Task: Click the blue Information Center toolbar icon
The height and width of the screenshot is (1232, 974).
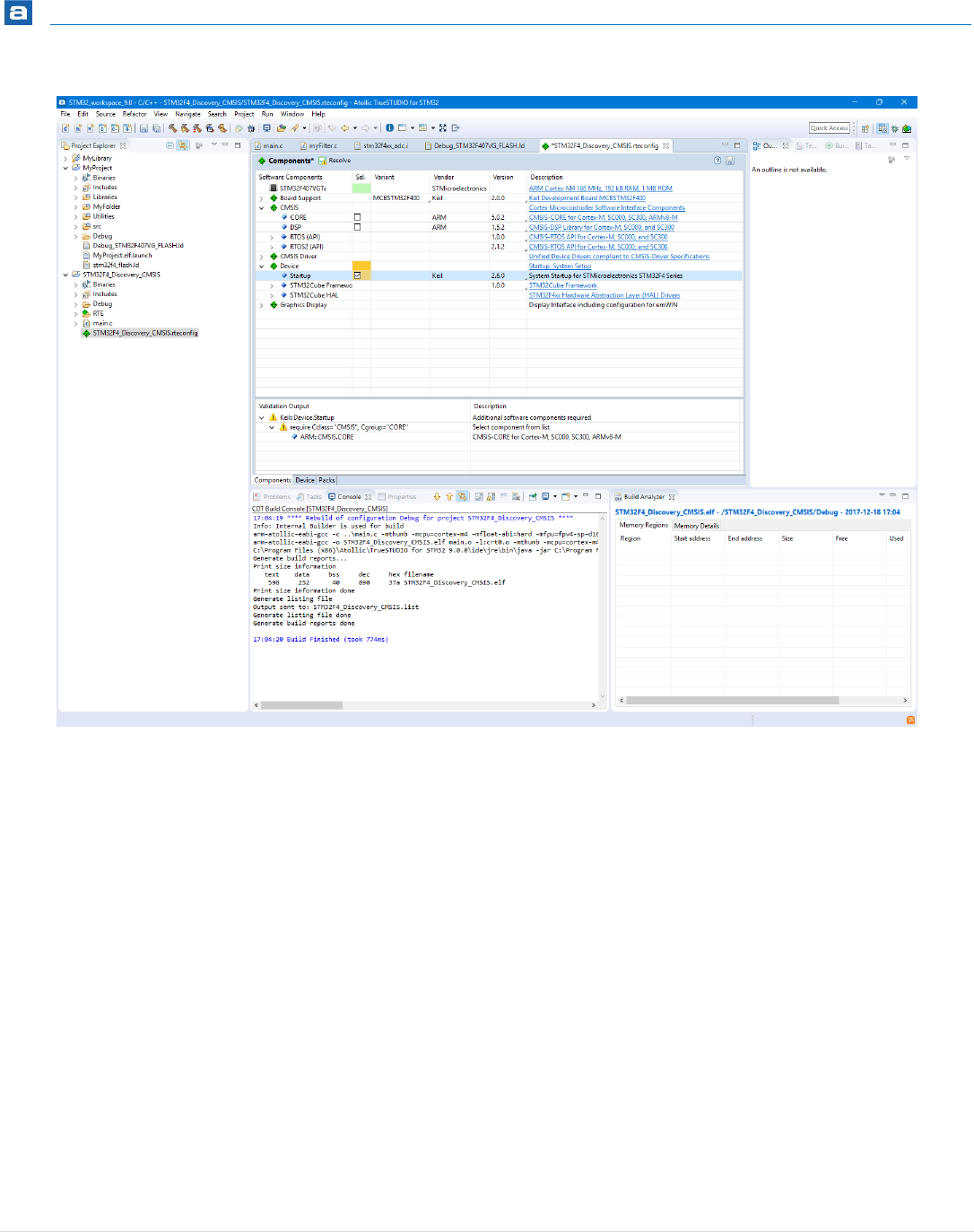Action: pos(389,128)
